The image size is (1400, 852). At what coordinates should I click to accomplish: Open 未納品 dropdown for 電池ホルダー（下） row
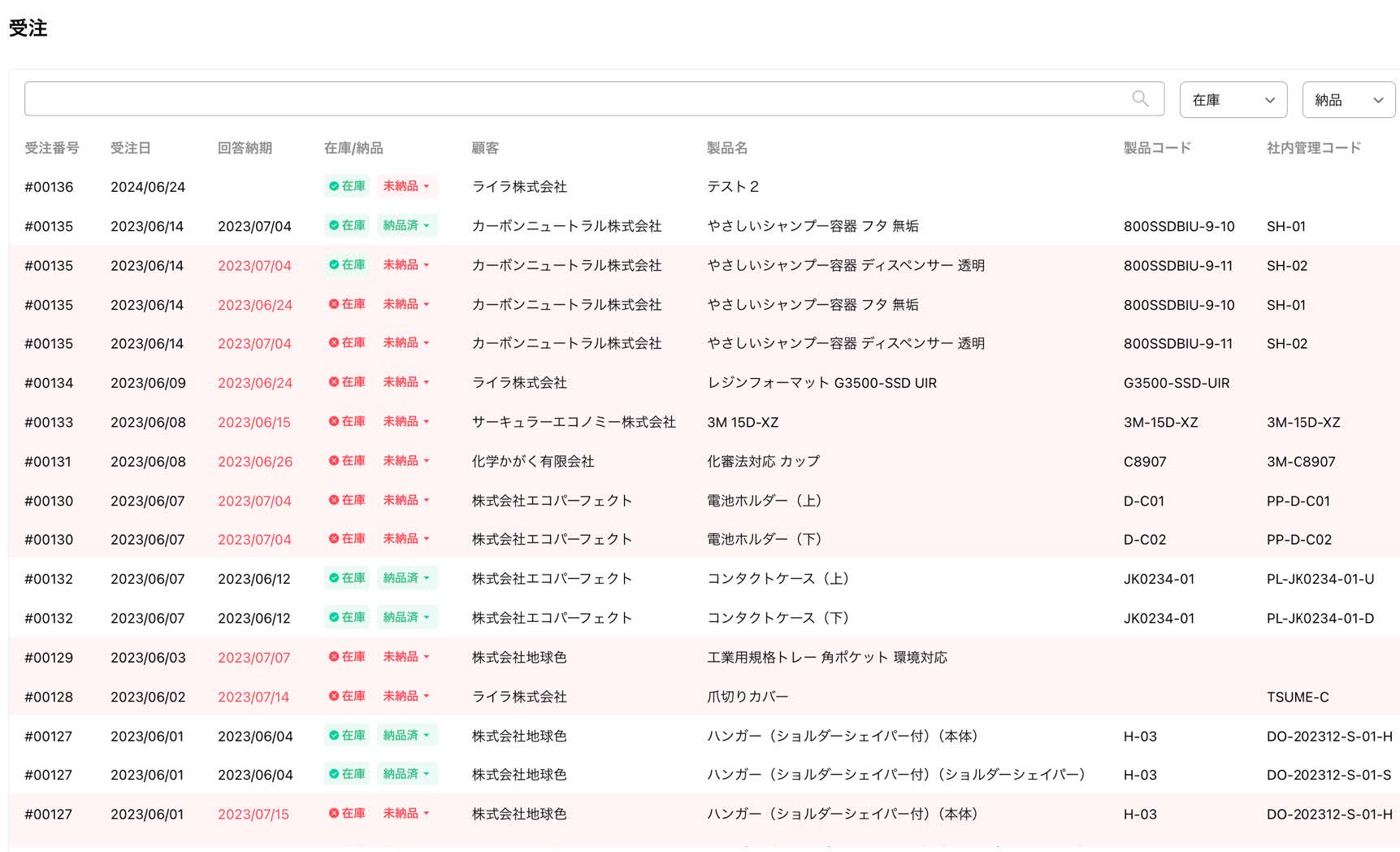406,539
